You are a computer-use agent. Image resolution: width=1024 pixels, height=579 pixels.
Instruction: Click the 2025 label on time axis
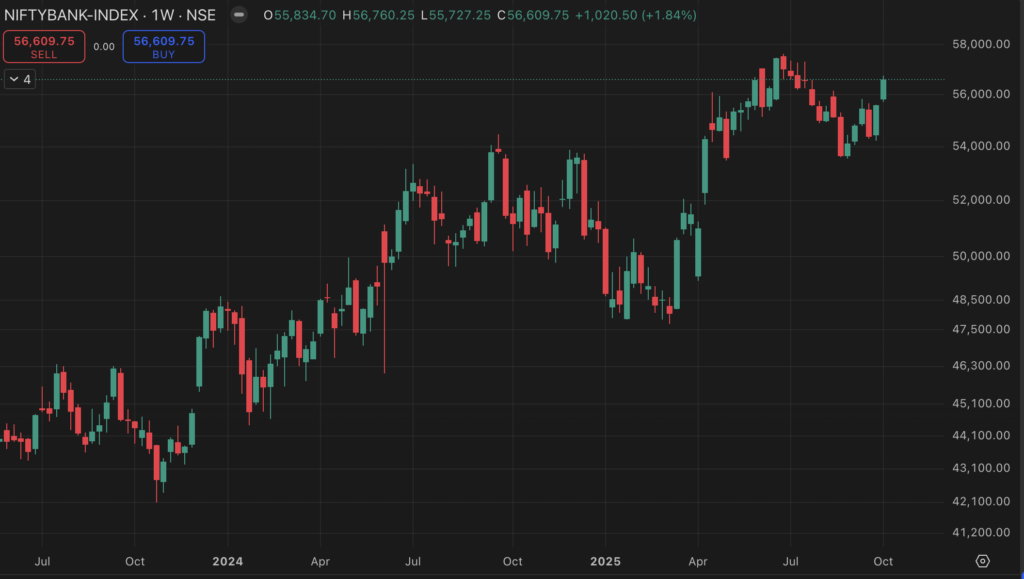(605, 561)
